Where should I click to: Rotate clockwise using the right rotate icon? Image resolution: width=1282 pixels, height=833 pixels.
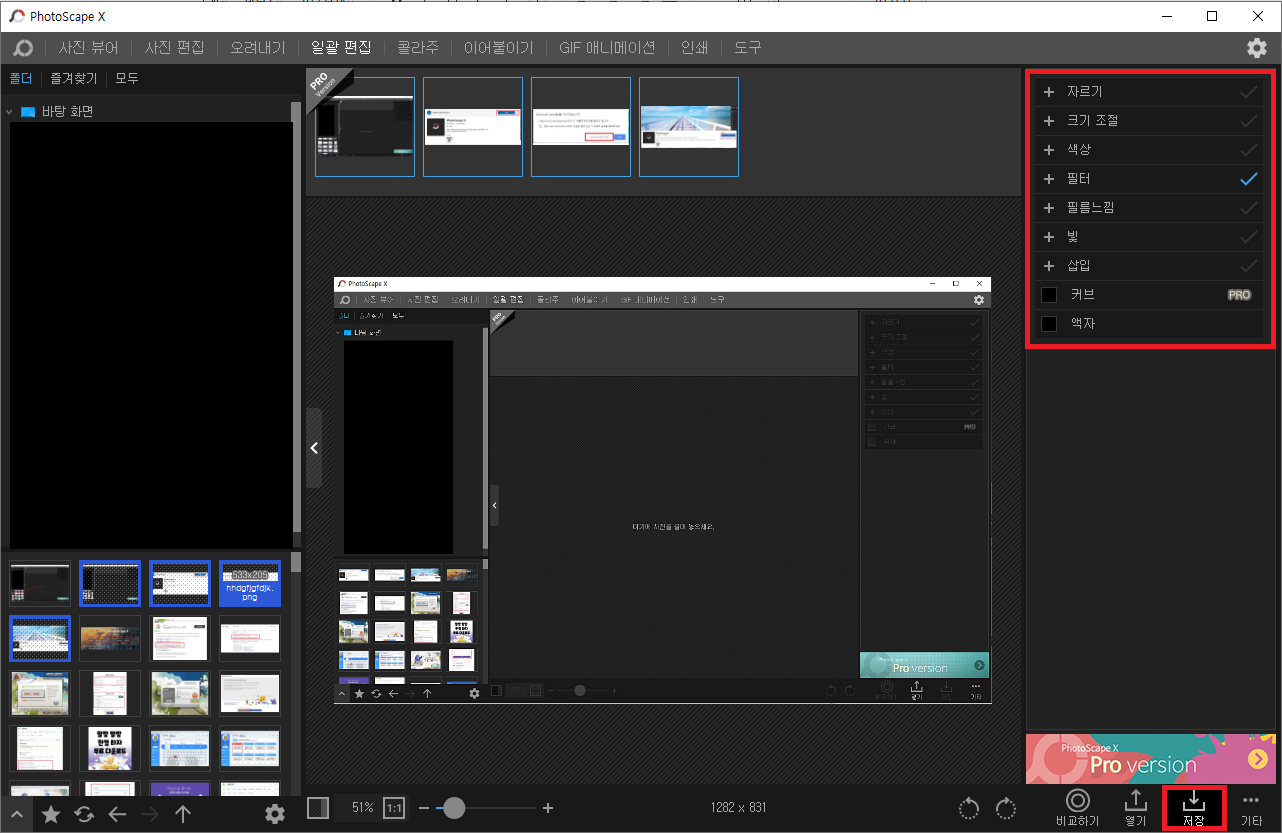click(1005, 808)
